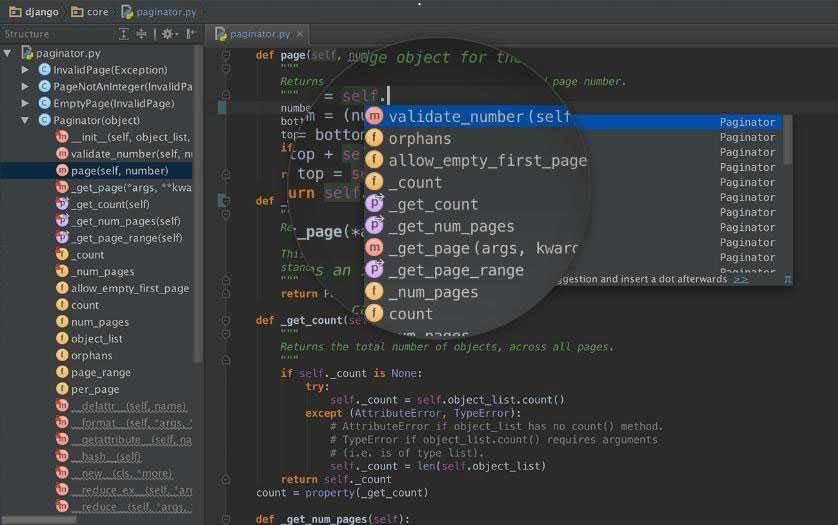Select Paginator(object) class in structure tree
This screenshot has width=838, height=525.
click(97, 120)
